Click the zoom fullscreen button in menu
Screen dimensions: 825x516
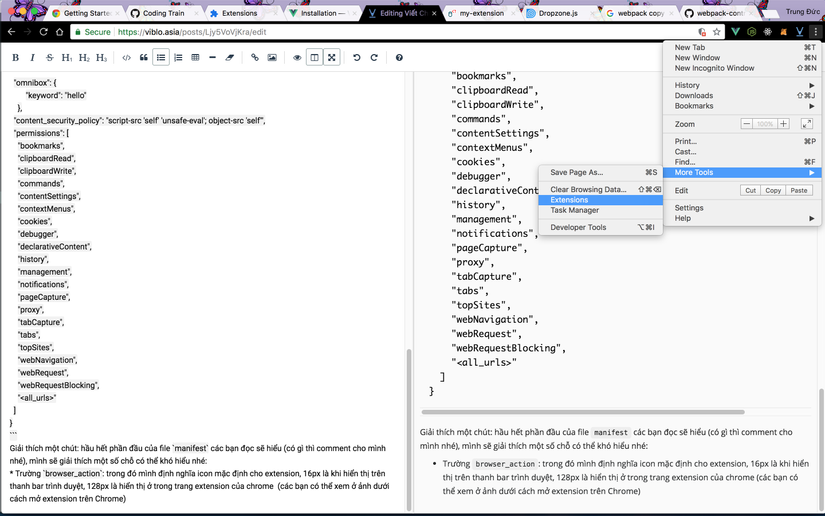pyautogui.click(x=807, y=124)
